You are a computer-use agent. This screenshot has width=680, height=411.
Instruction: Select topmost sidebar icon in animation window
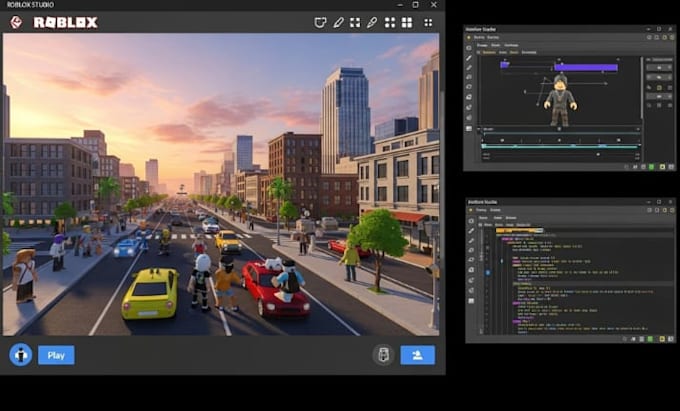pyautogui.click(x=469, y=48)
